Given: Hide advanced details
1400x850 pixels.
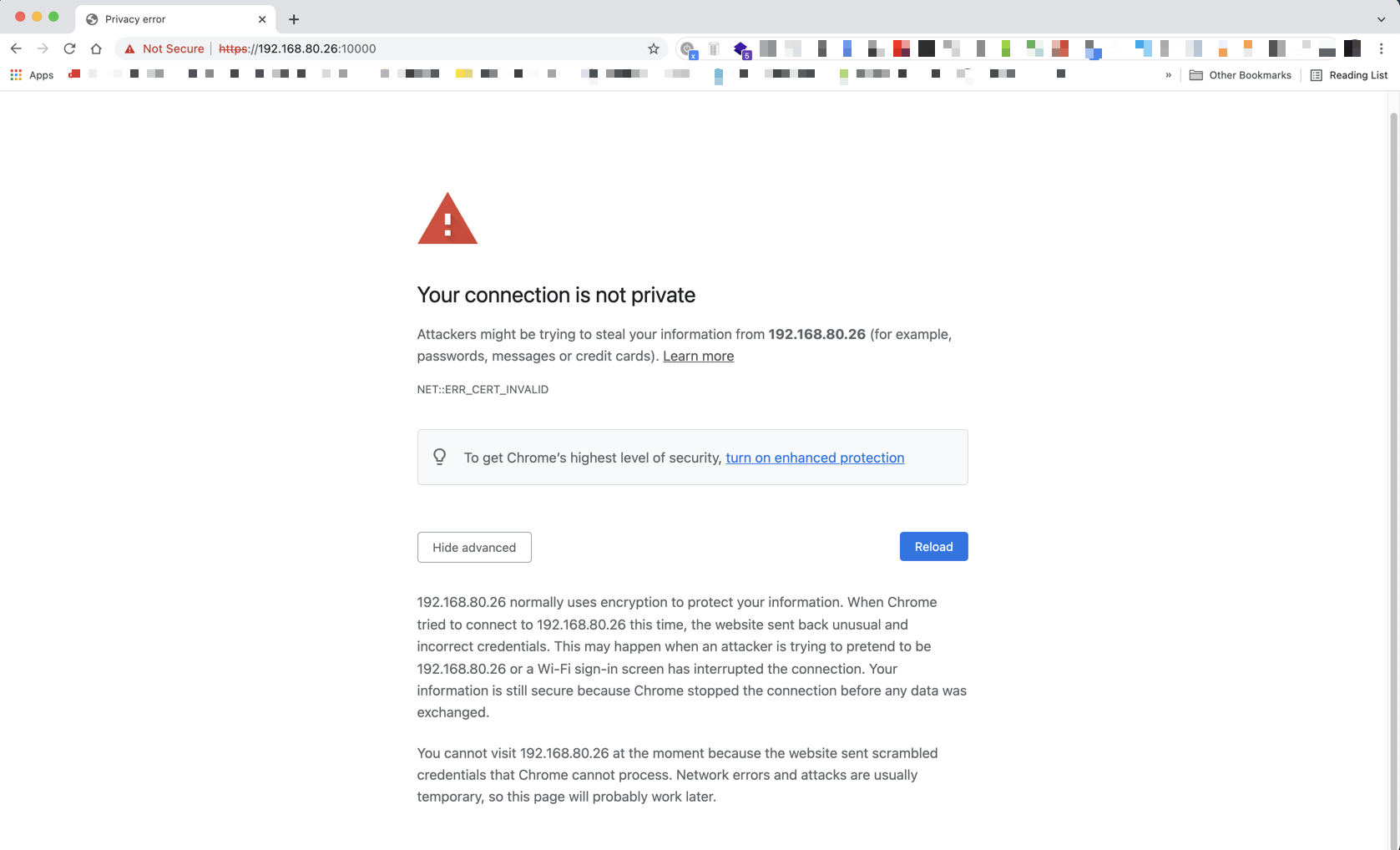Looking at the screenshot, I should point(474,548).
